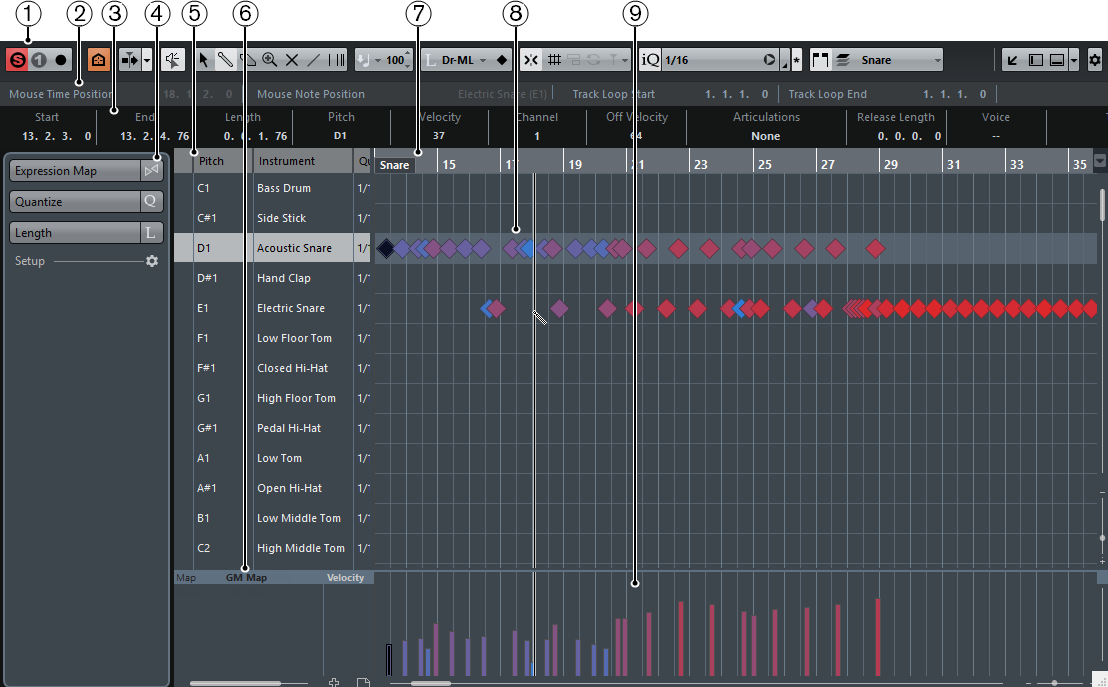Click the vertical zoom slider handle
Viewport: 1108px width, 687px height.
[1102, 538]
